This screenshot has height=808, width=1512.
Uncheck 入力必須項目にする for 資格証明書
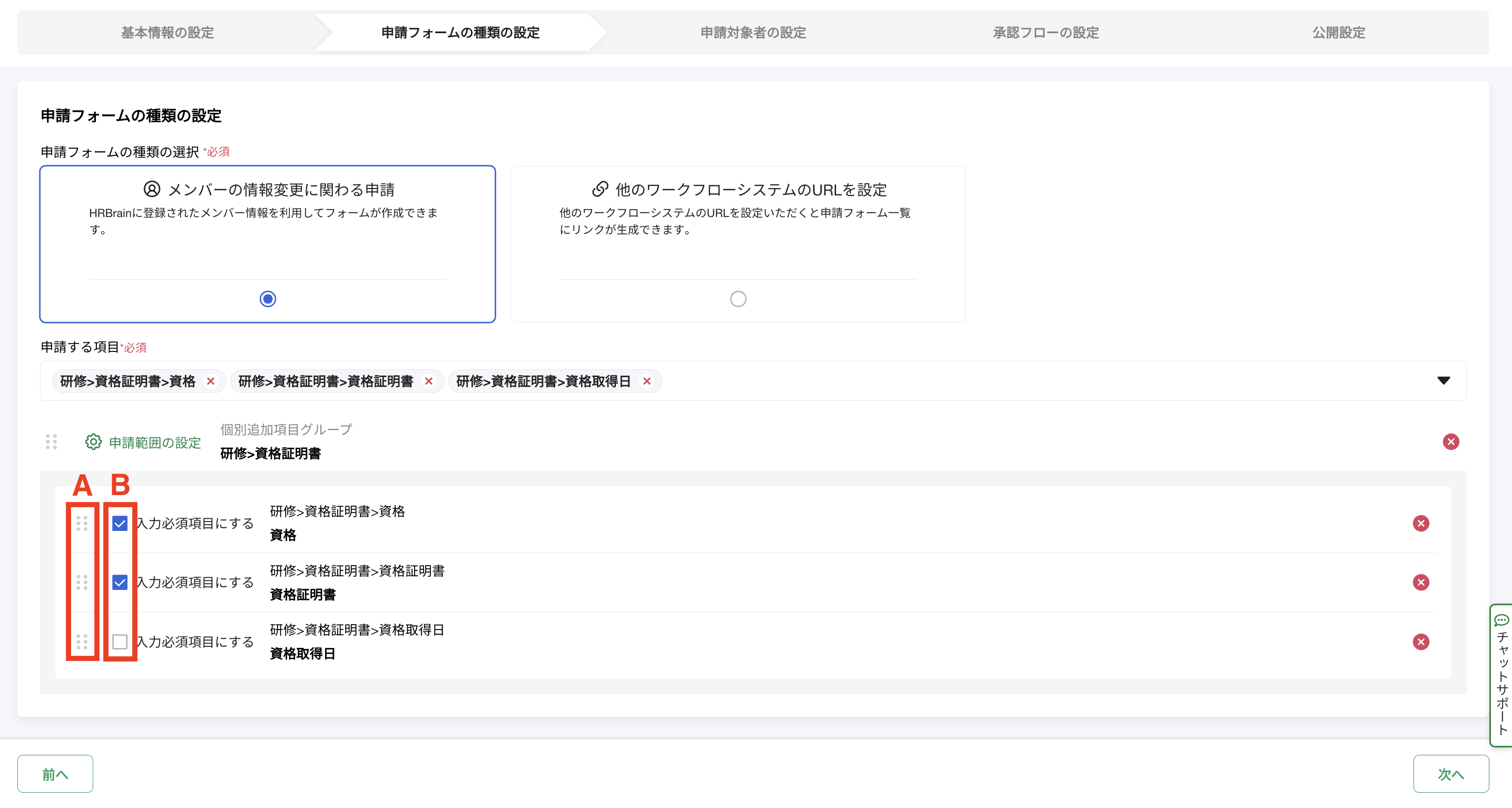(x=120, y=583)
